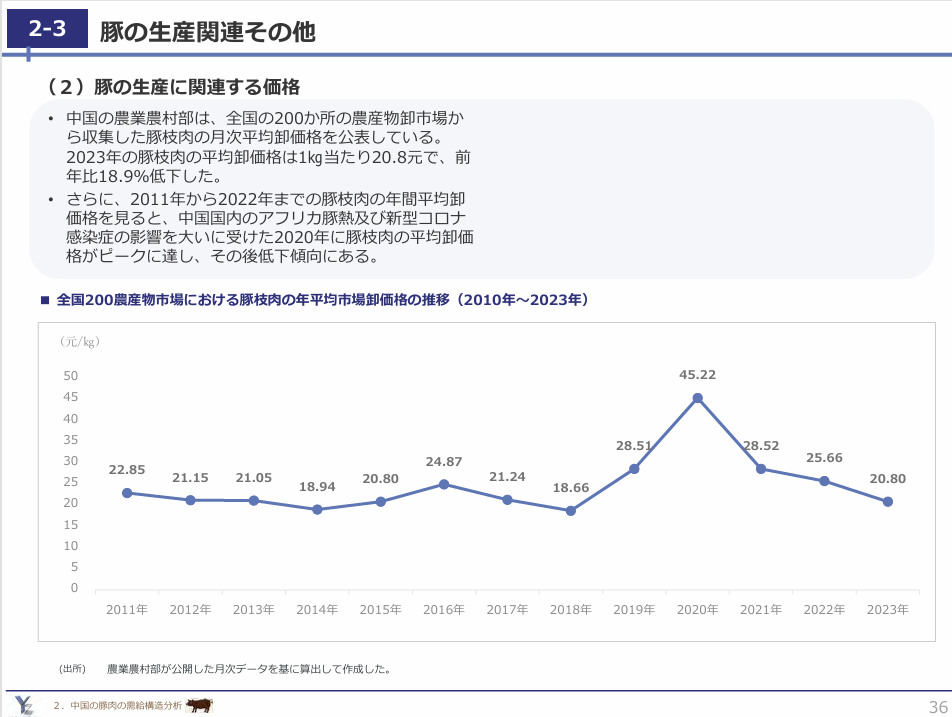Image resolution: width=952 pixels, height=717 pixels.
Task: Click the 2023年 data point on the line
Action: (888, 501)
